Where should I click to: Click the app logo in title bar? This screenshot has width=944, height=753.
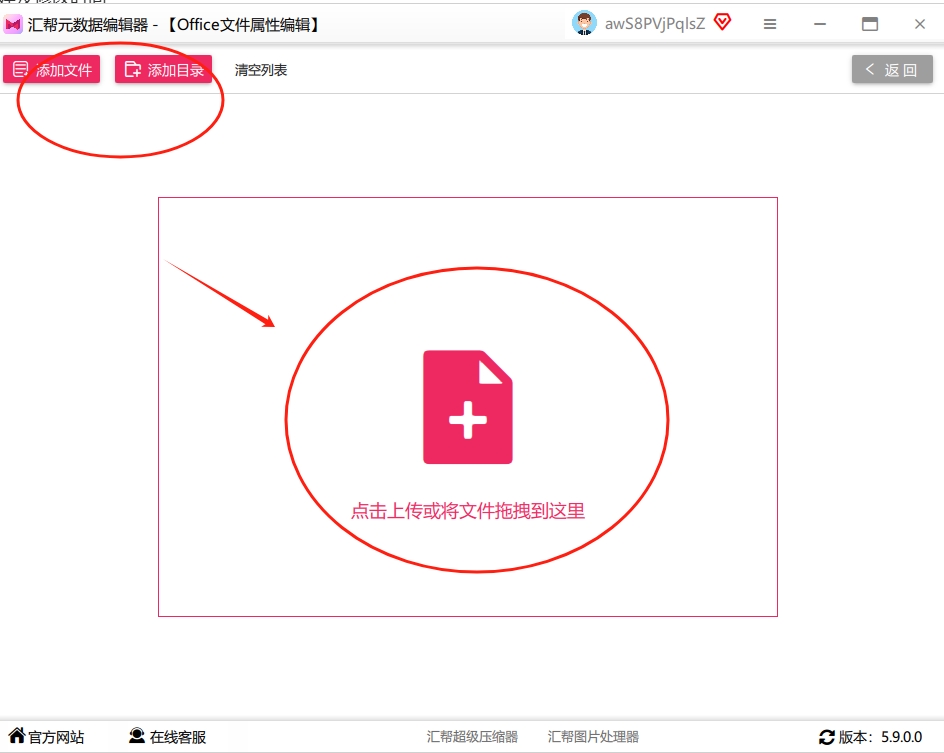(13, 25)
